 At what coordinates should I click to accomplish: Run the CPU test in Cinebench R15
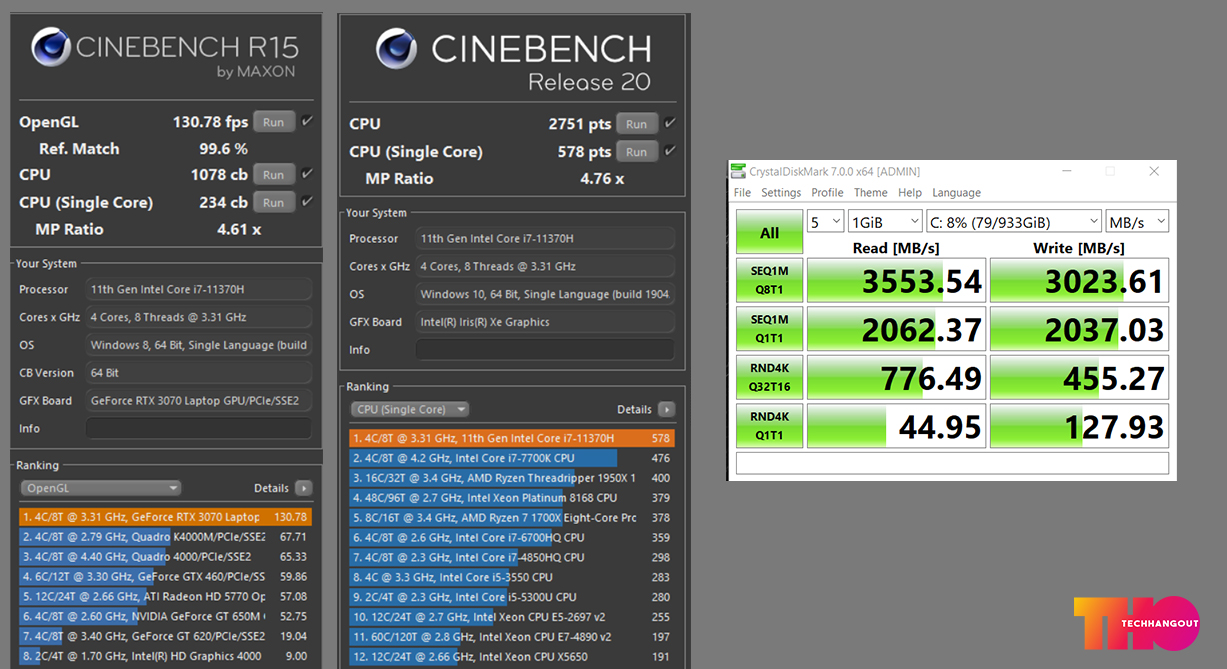coord(274,174)
